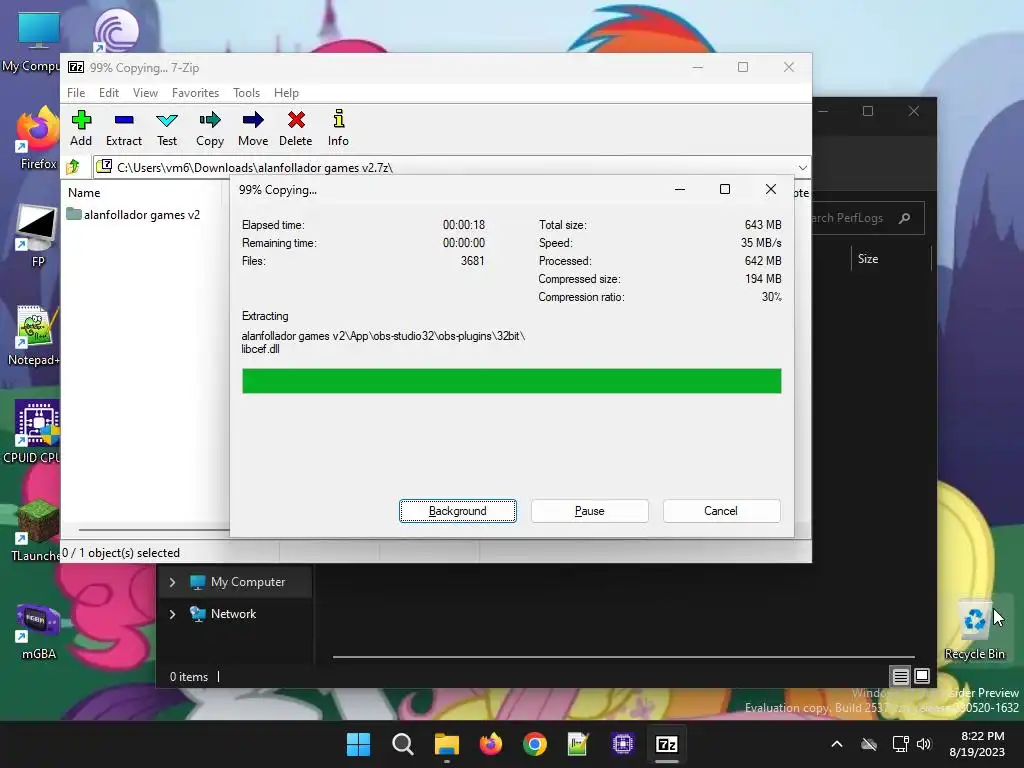Open the clock and date panel
The width and height of the screenshot is (1024, 768).
pyautogui.click(x=978, y=744)
